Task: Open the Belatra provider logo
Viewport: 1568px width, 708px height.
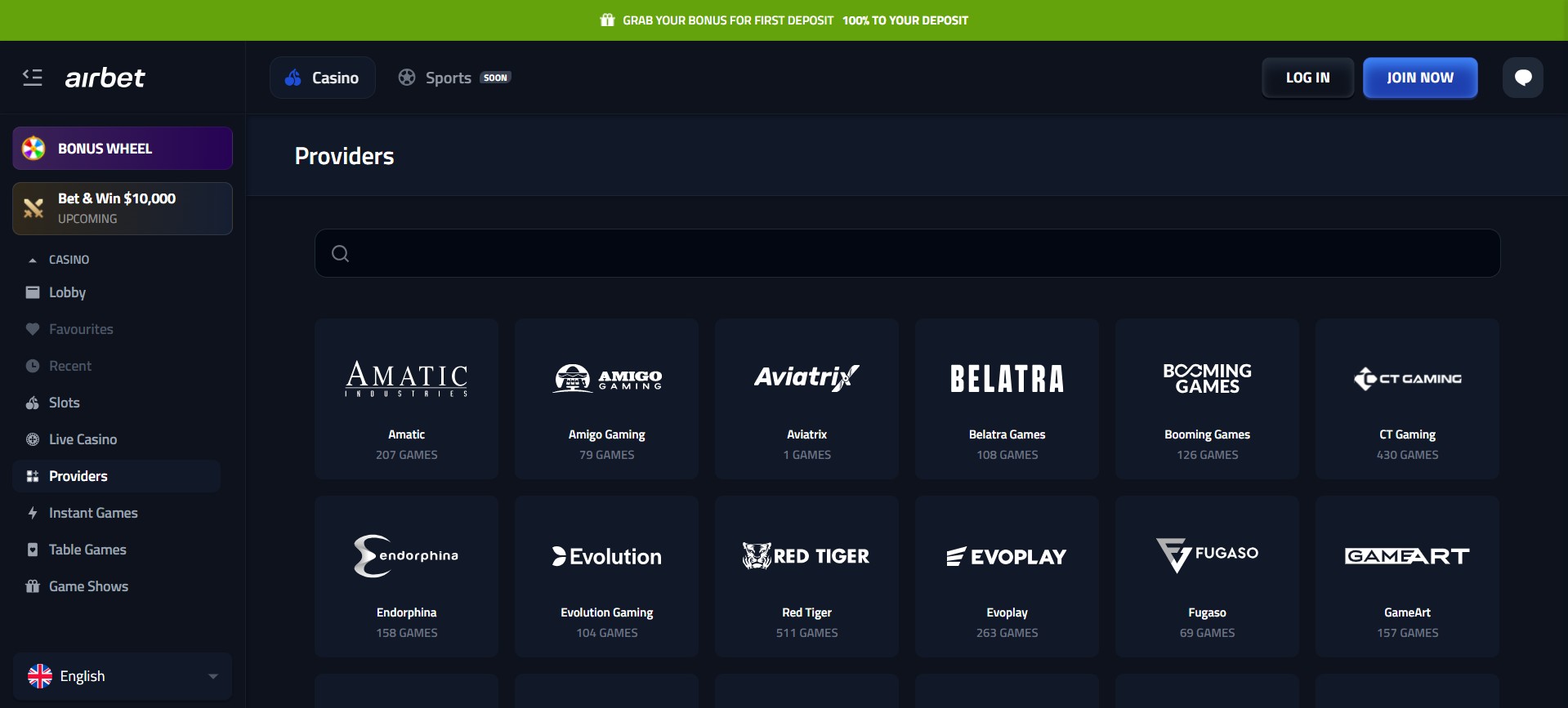Action: (x=1007, y=379)
